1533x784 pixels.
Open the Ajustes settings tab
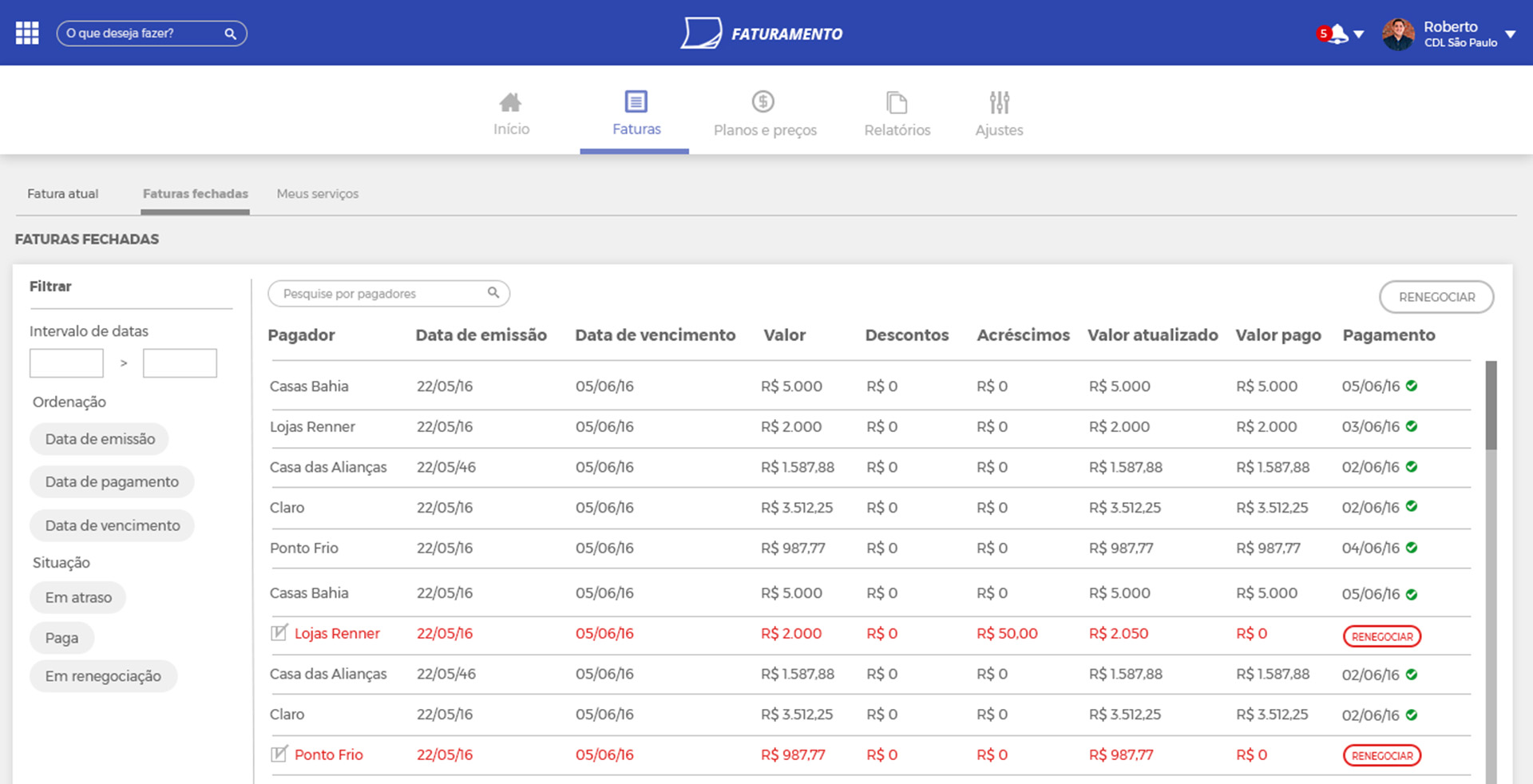click(999, 114)
